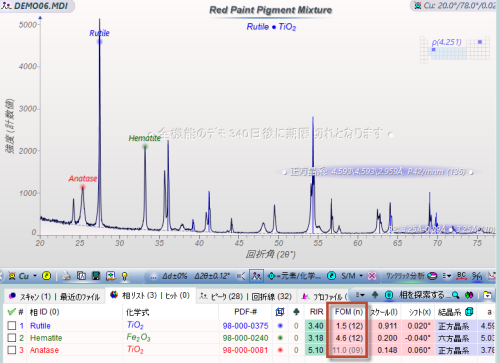The width and height of the screenshot is (500, 363).
Task: Click the red color dot for Anatase
Action: coord(280,350)
